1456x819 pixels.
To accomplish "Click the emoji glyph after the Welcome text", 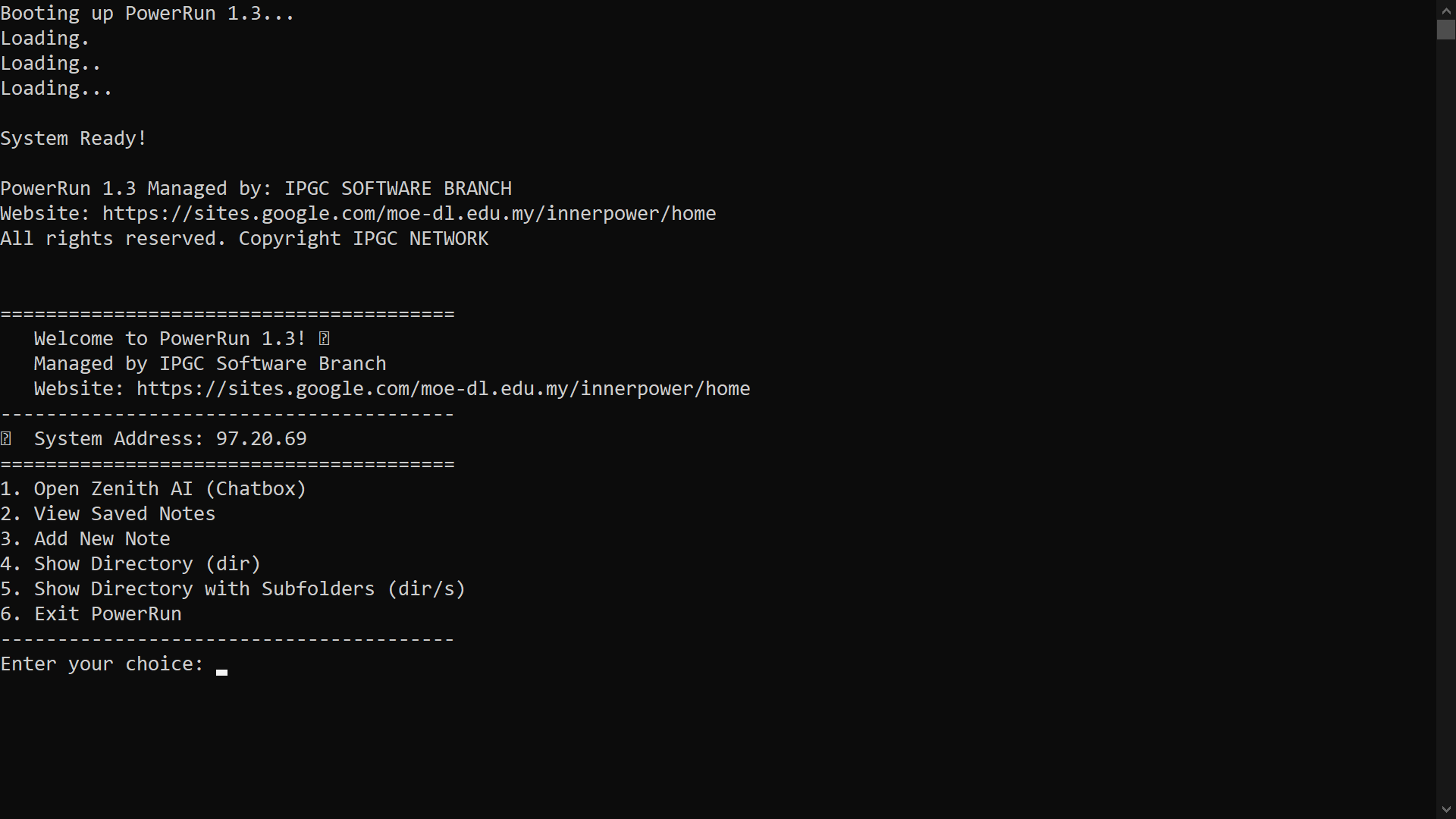I will pyautogui.click(x=324, y=339).
